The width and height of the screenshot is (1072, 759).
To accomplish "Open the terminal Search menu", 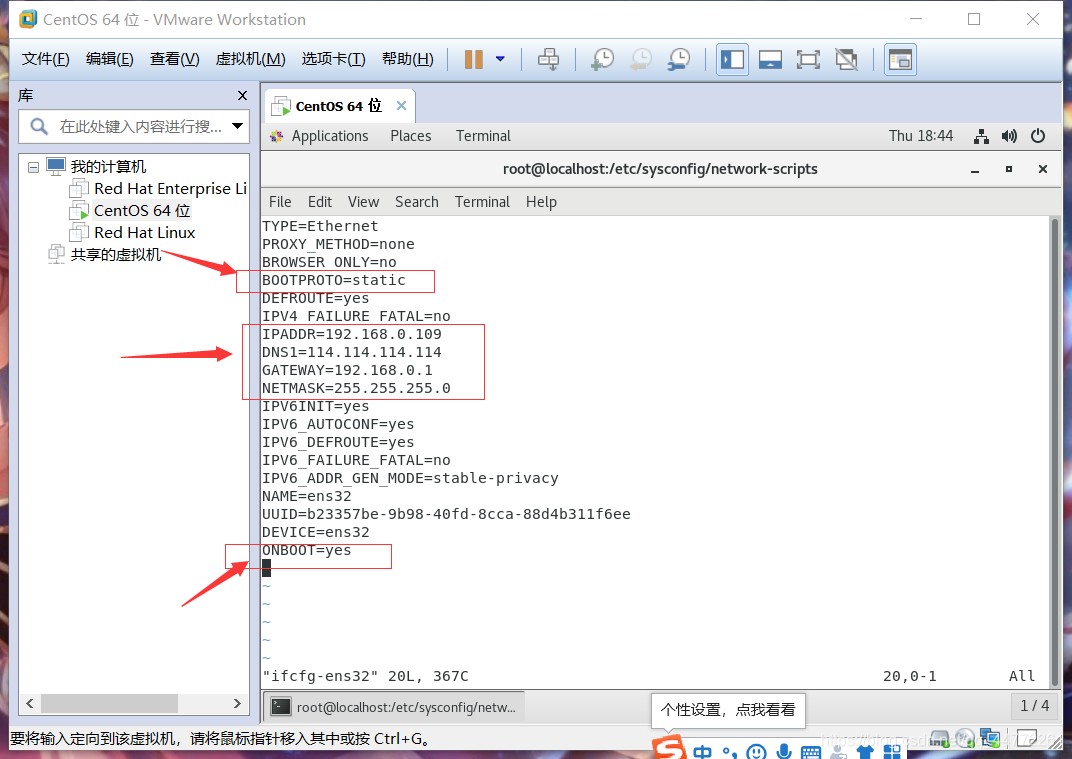I will click(x=416, y=202).
